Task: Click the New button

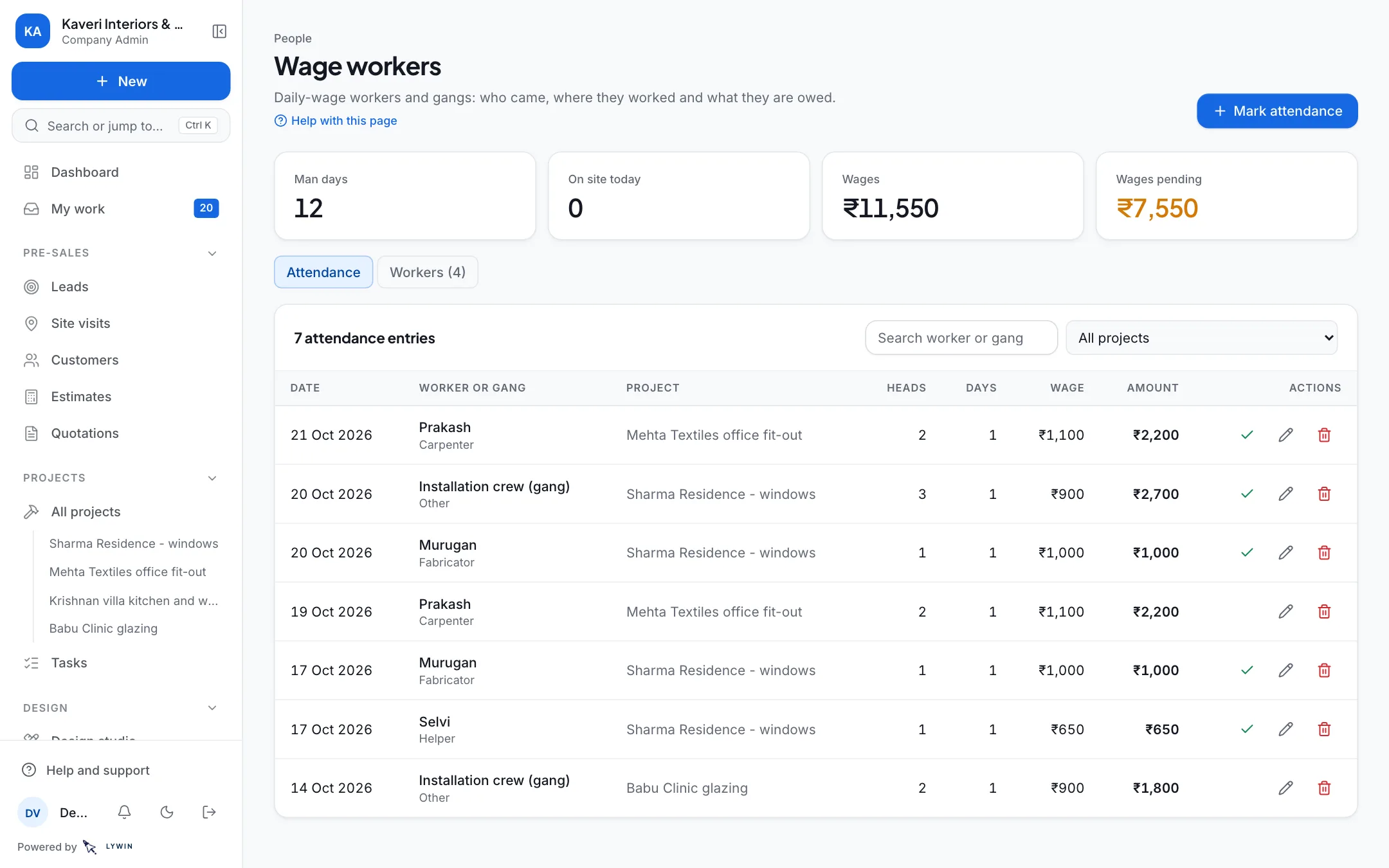Action: pyautogui.click(x=121, y=81)
